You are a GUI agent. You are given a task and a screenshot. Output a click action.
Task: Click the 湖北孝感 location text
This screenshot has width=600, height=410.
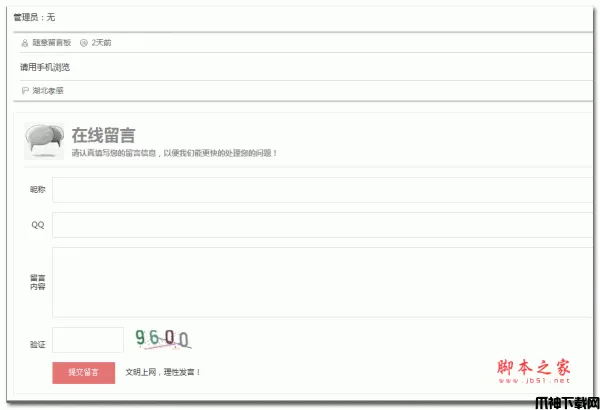coord(48,91)
